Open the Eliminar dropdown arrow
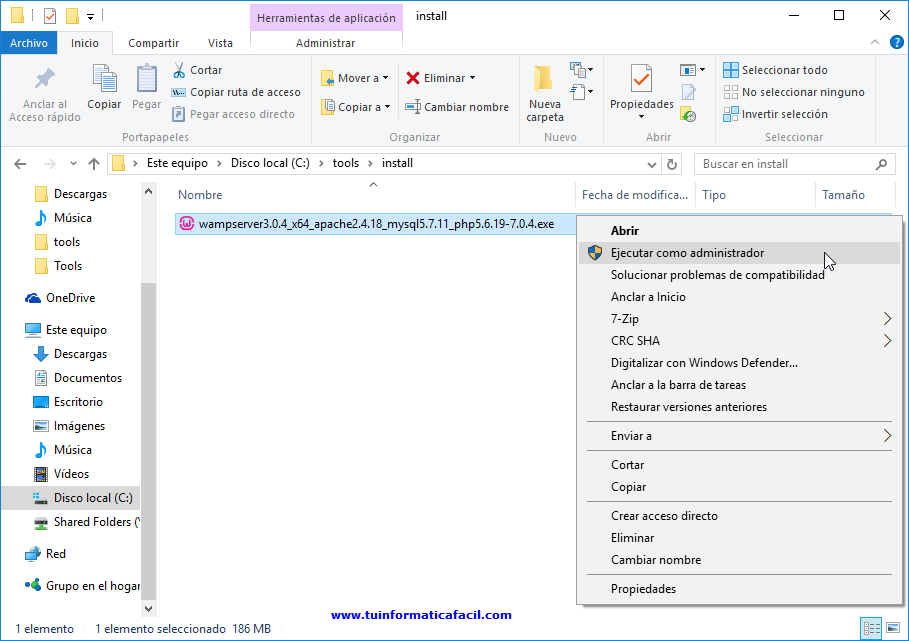This screenshot has width=909, height=641. pyautogui.click(x=472, y=78)
